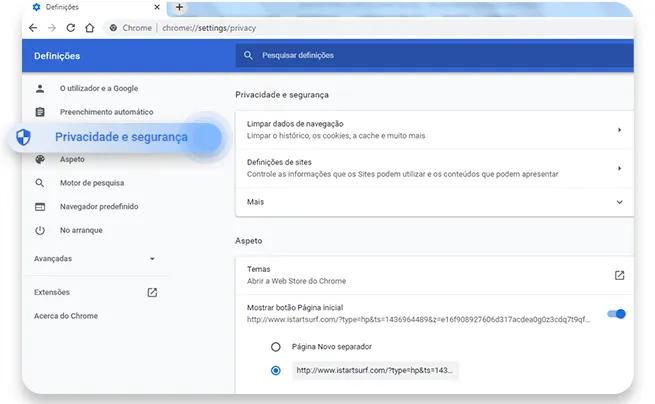The image size is (655, 404).
Task: Click the 'Abrir a Web Store do Chrome' text
Action: [297, 281]
